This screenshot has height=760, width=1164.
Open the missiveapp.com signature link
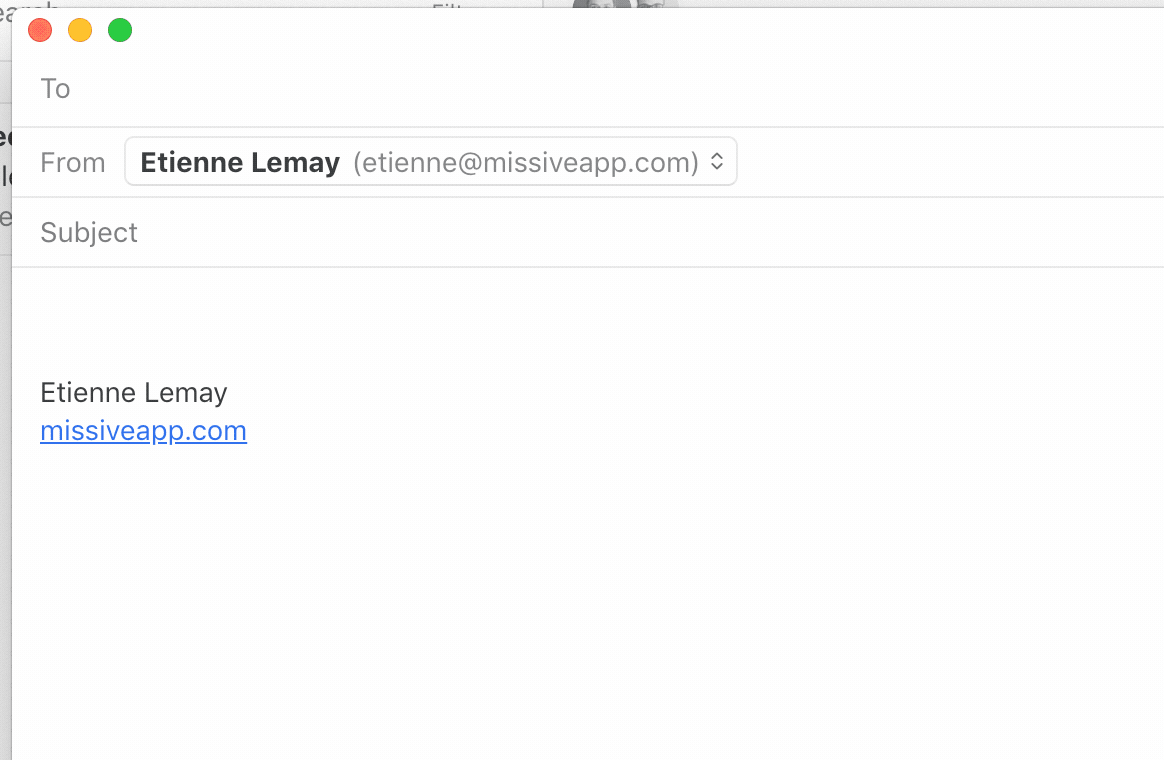[x=143, y=431]
